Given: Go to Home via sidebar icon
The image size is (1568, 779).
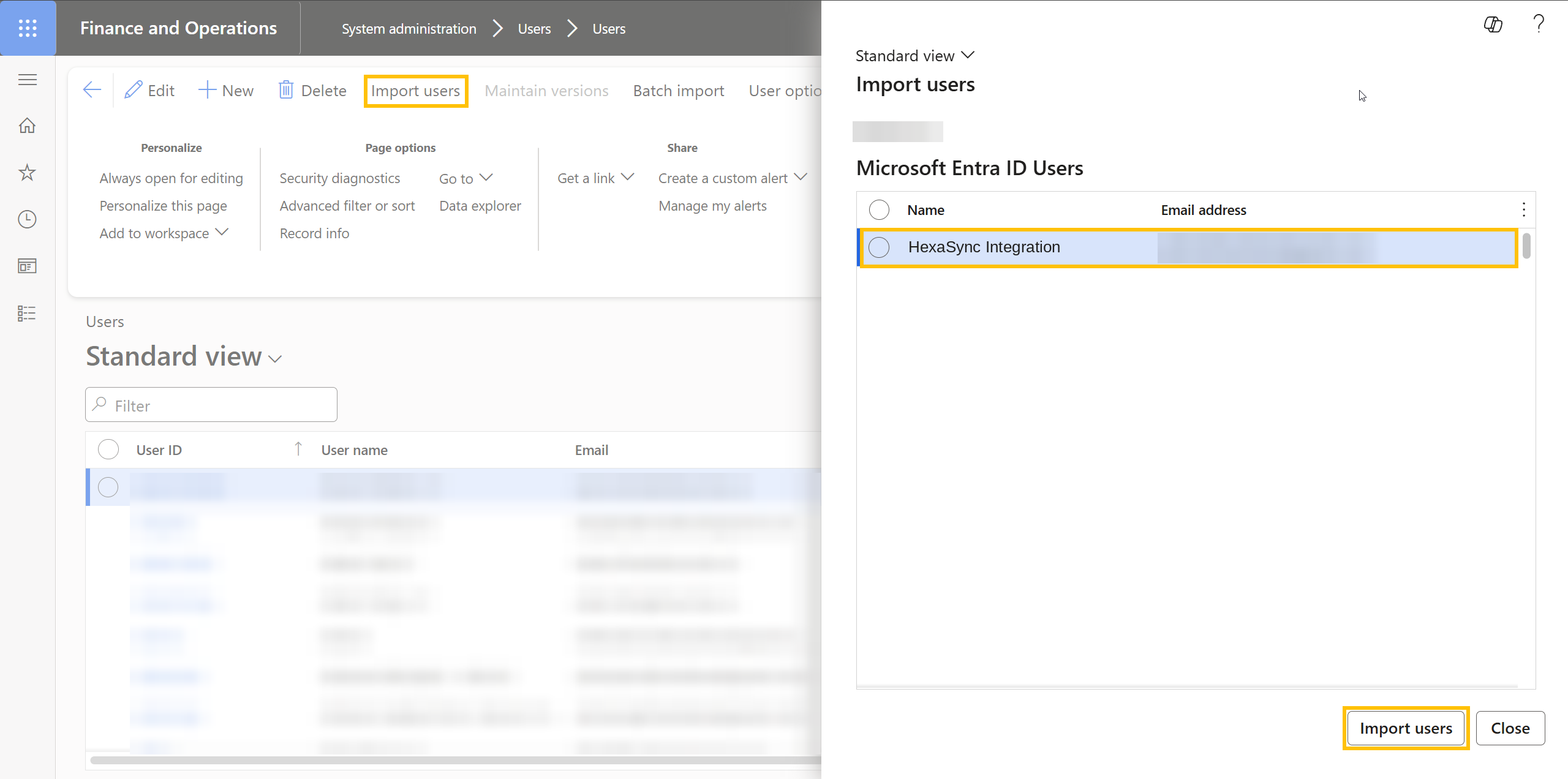Looking at the screenshot, I should (28, 126).
